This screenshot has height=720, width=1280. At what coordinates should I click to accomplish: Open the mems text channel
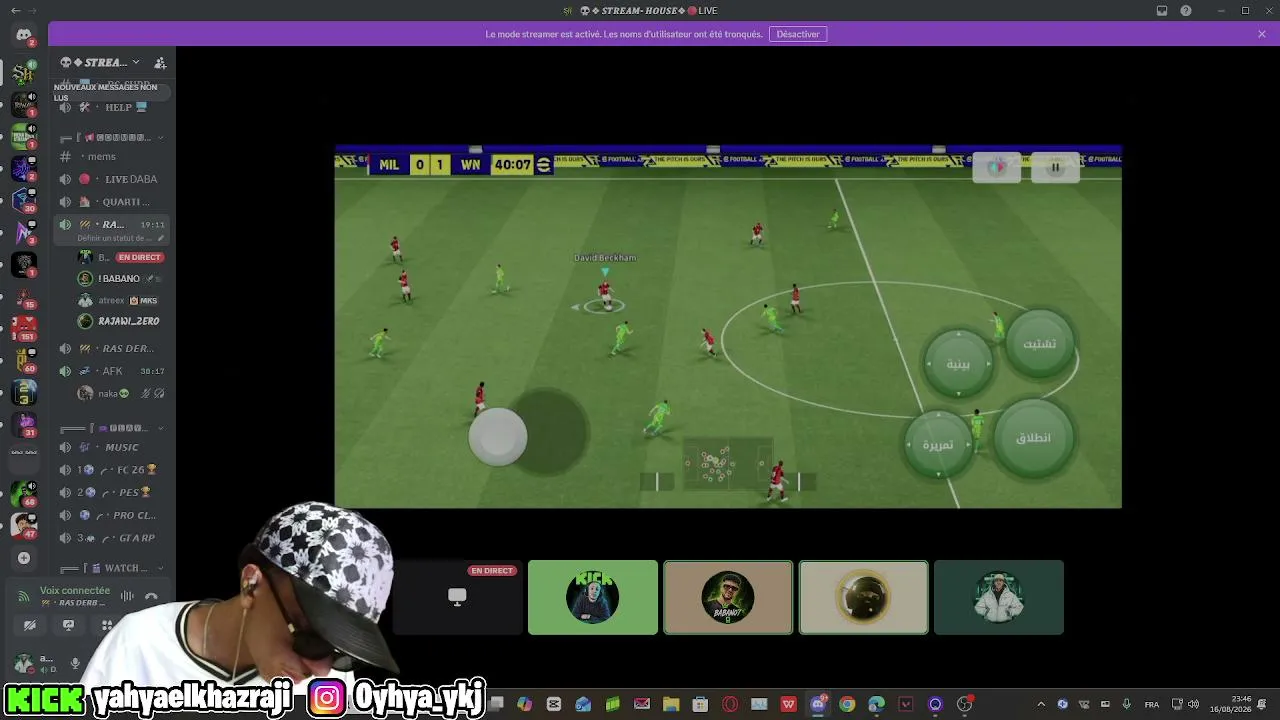pos(112,157)
